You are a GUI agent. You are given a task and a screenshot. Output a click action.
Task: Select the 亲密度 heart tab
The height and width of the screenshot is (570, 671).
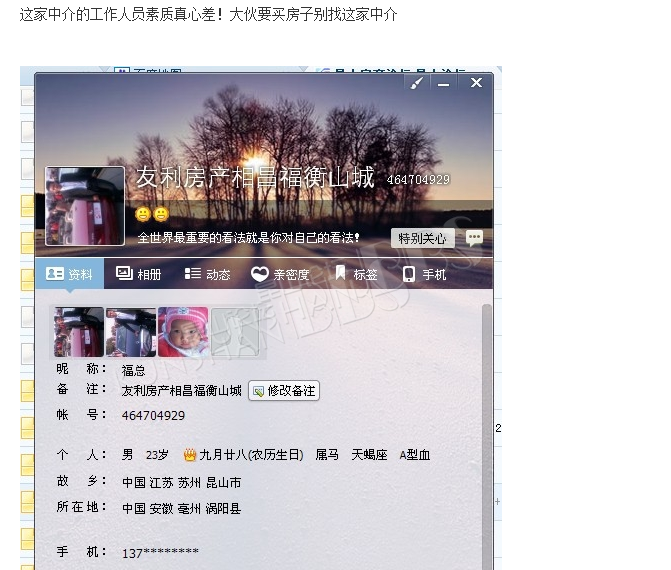pyautogui.click(x=280, y=274)
